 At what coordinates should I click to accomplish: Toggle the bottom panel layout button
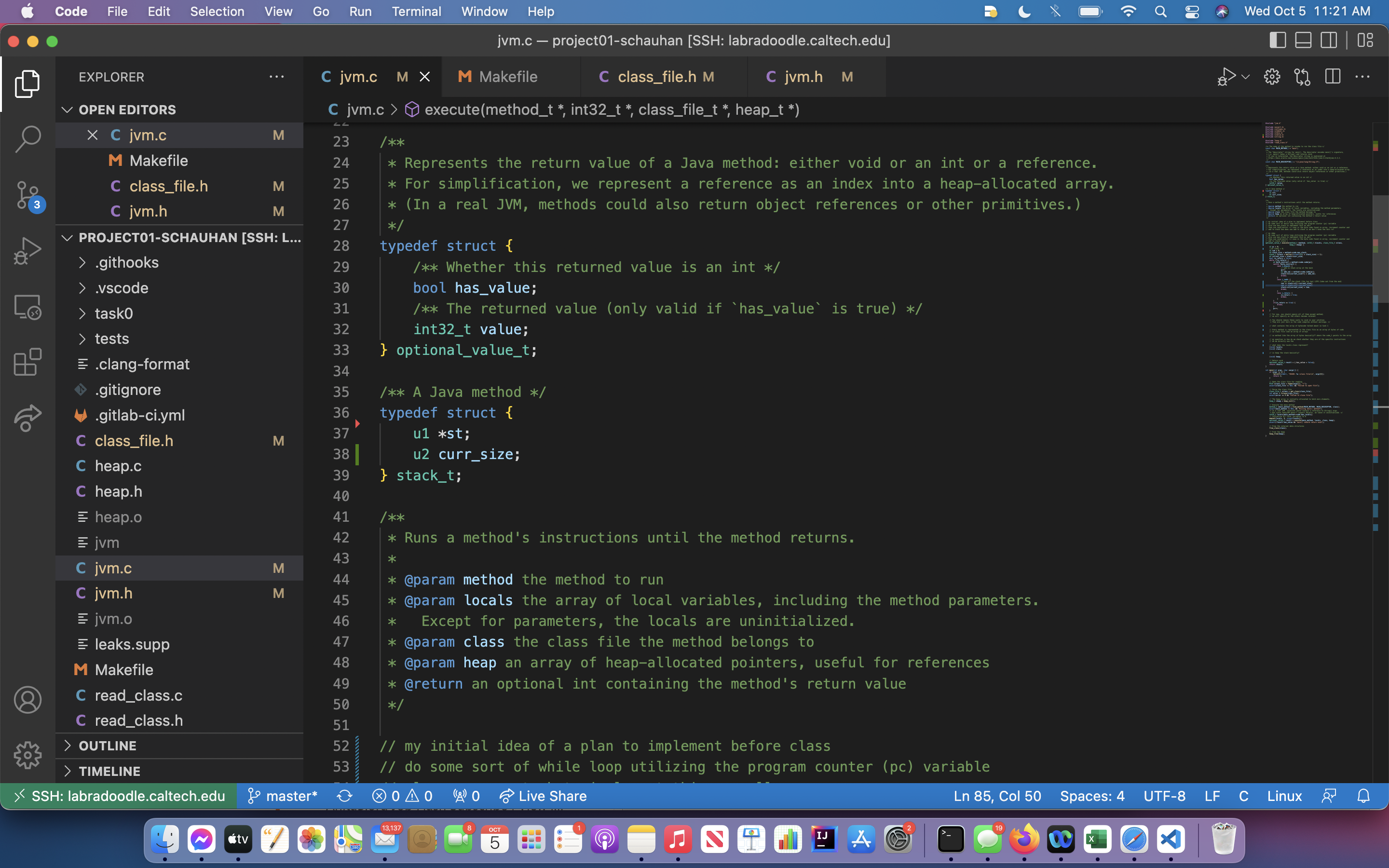[x=1303, y=40]
